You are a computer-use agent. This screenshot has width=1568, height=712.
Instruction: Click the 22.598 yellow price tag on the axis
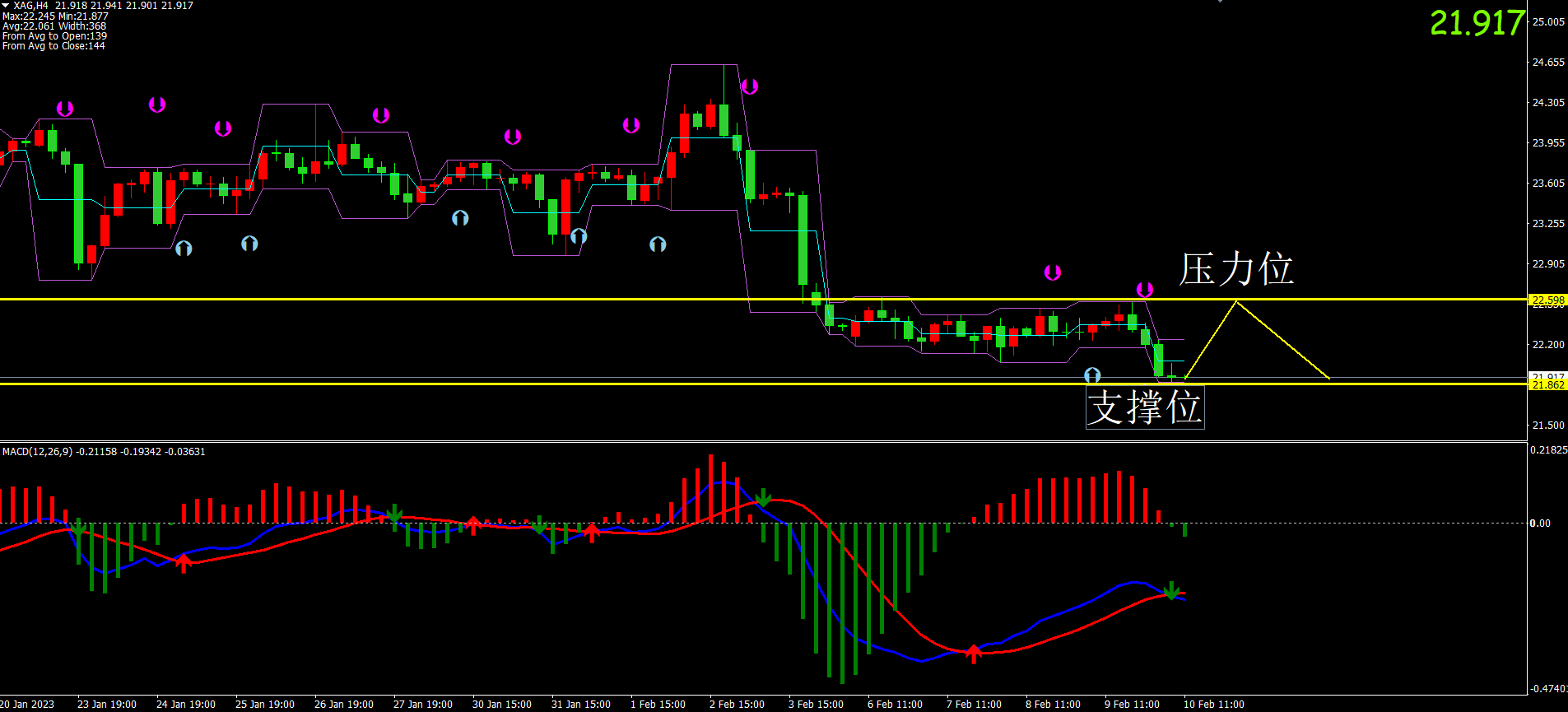point(1547,300)
